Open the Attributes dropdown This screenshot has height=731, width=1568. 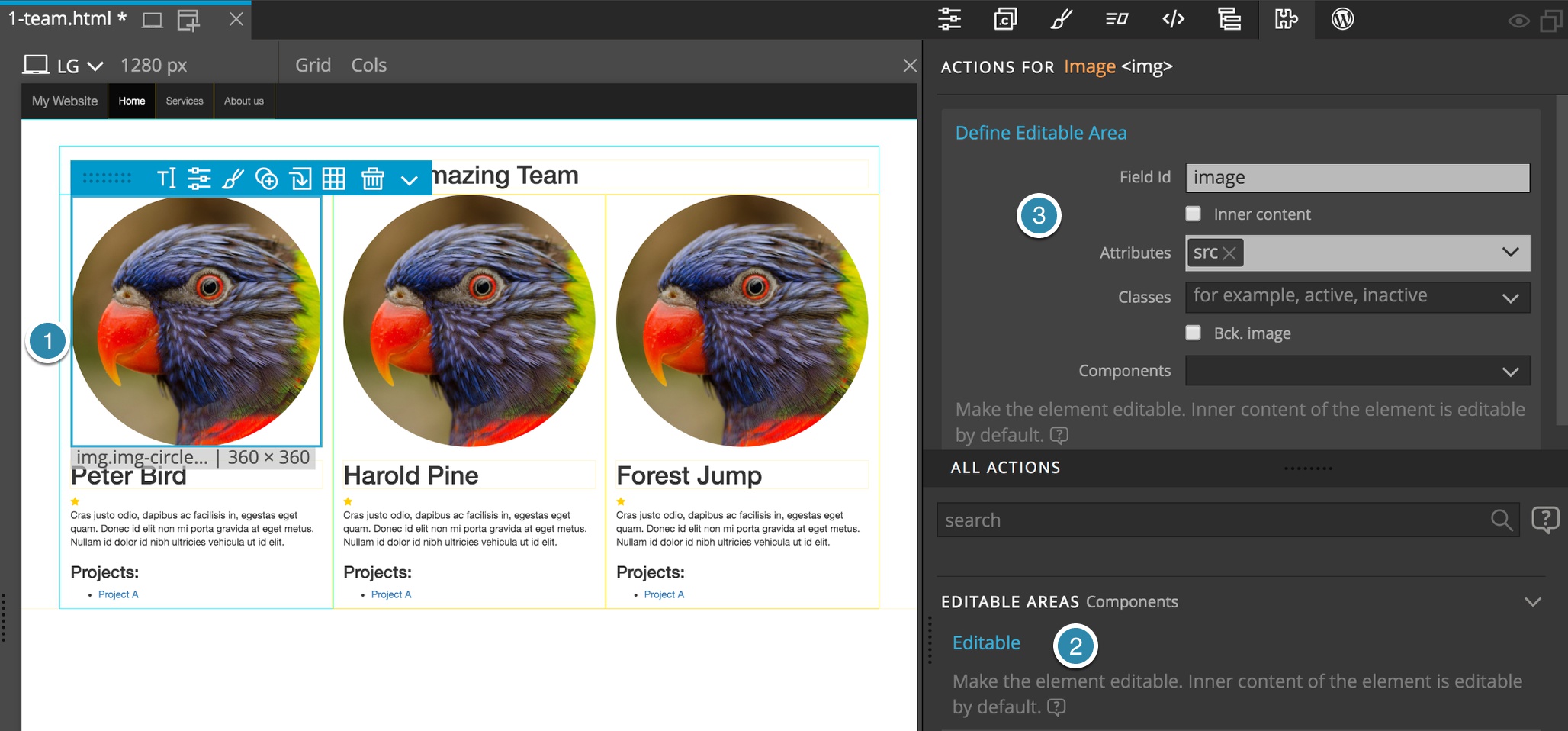click(x=1510, y=253)
